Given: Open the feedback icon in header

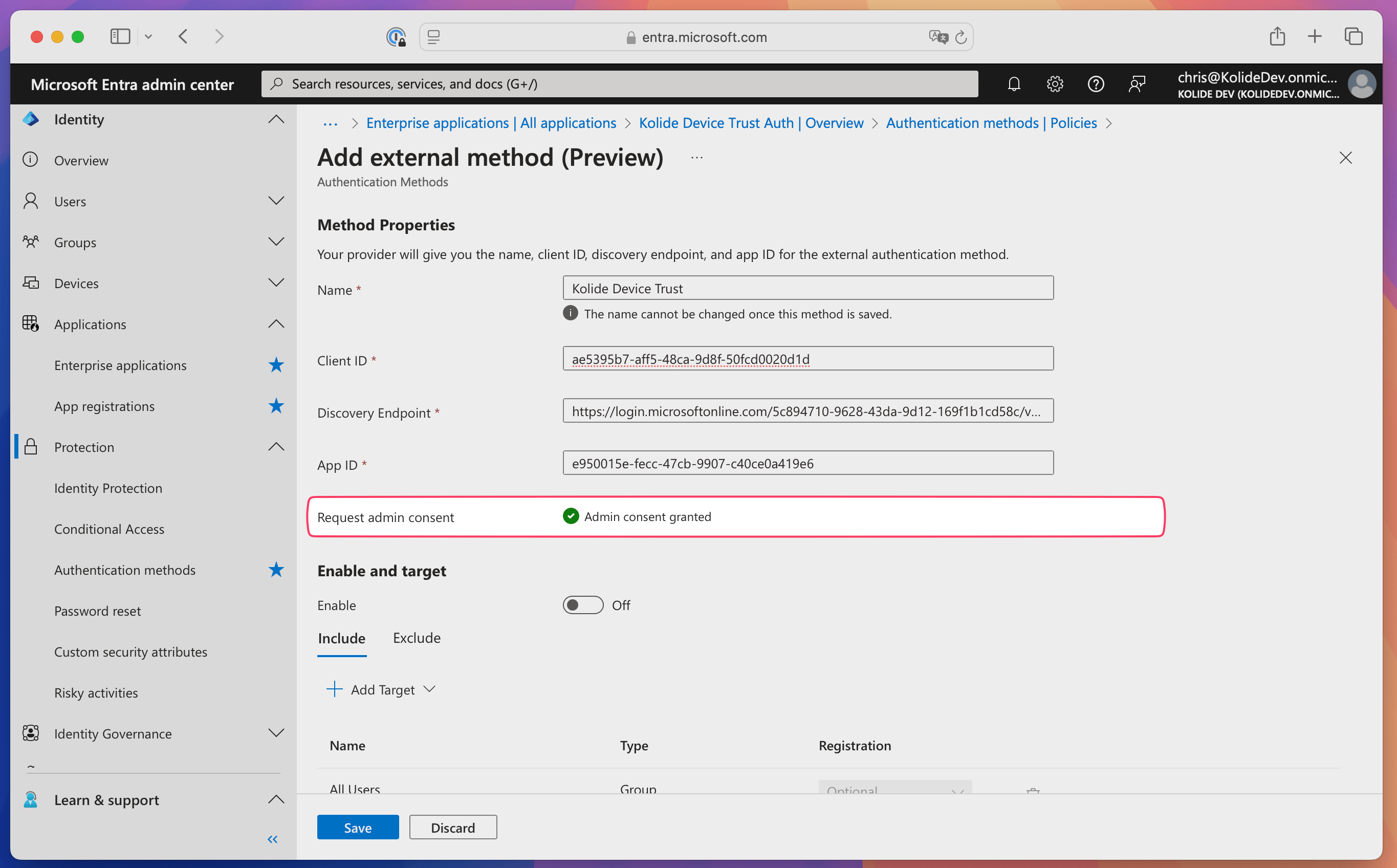Looking at the screenshot, I should pos(1137,84).
